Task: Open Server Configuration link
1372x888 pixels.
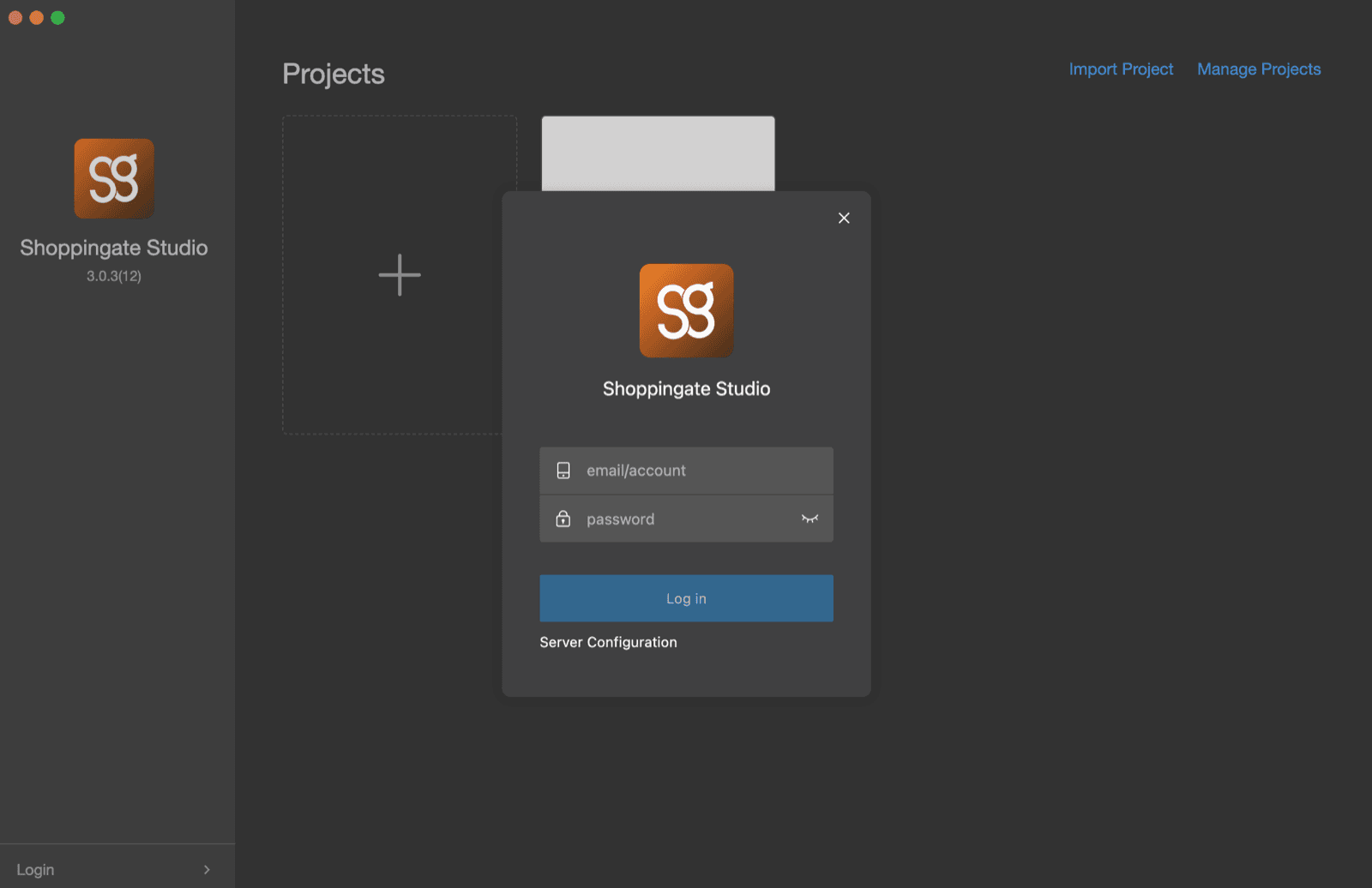Action: [608, 642]
